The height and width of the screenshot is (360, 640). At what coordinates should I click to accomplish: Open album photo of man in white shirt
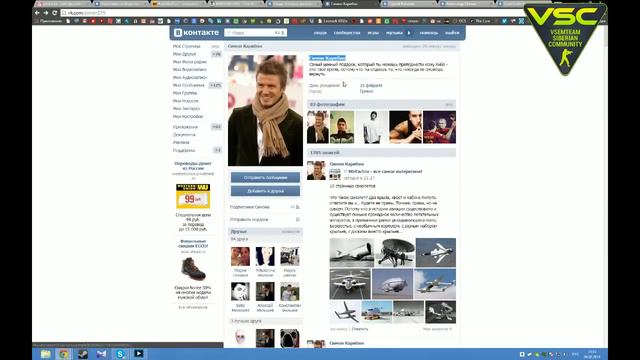[x=372, y=127]
